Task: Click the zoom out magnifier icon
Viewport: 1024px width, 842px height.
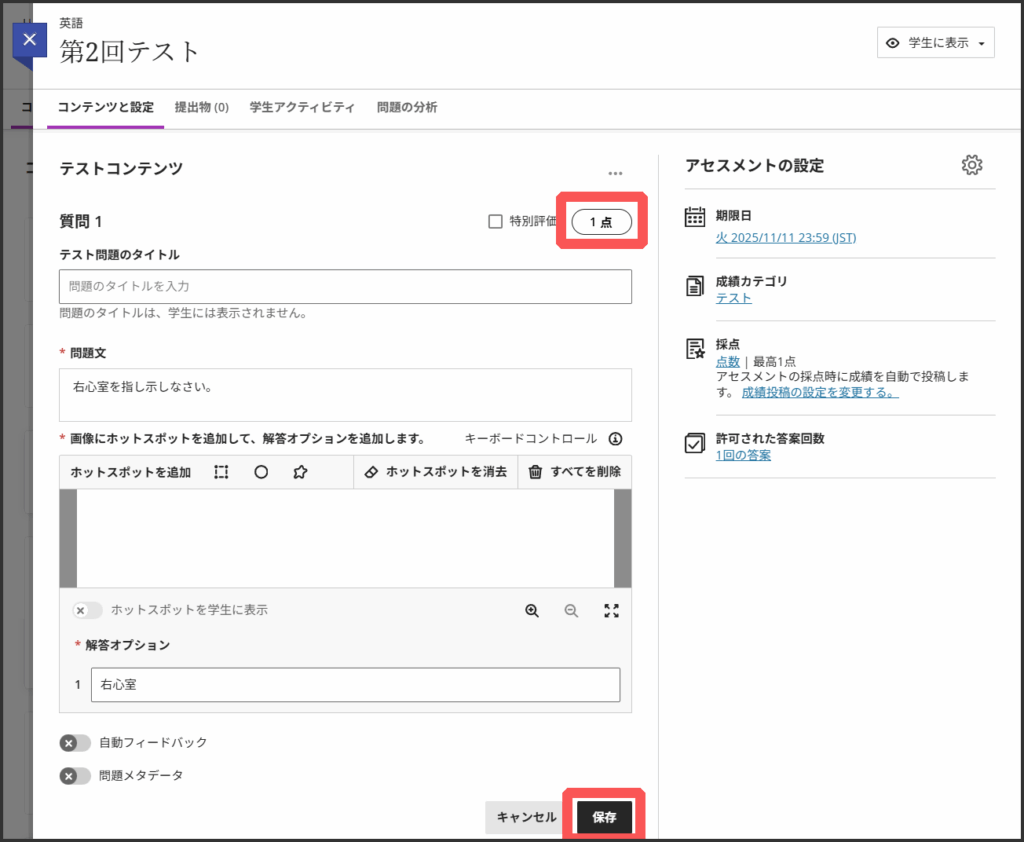Action: 571,611
